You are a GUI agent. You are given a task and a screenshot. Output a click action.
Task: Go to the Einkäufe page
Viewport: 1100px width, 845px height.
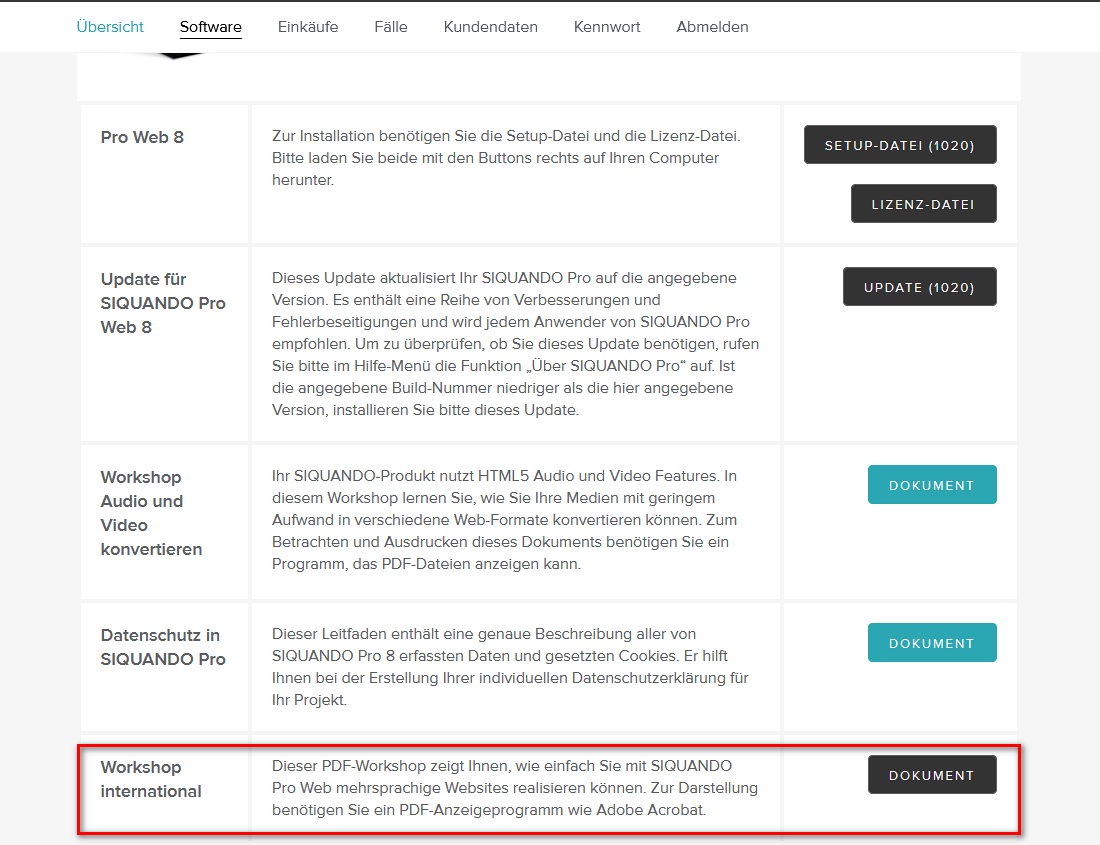click(308, 27)
